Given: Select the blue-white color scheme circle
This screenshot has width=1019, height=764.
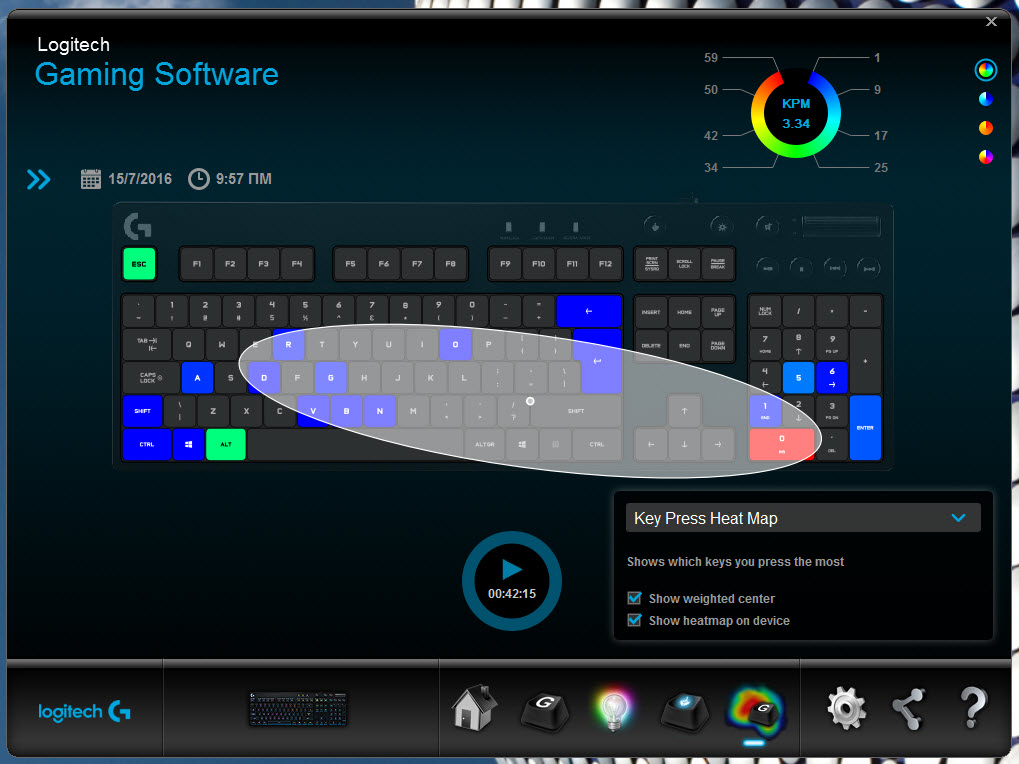Looking at the screenshot, I should click(986, 99).
